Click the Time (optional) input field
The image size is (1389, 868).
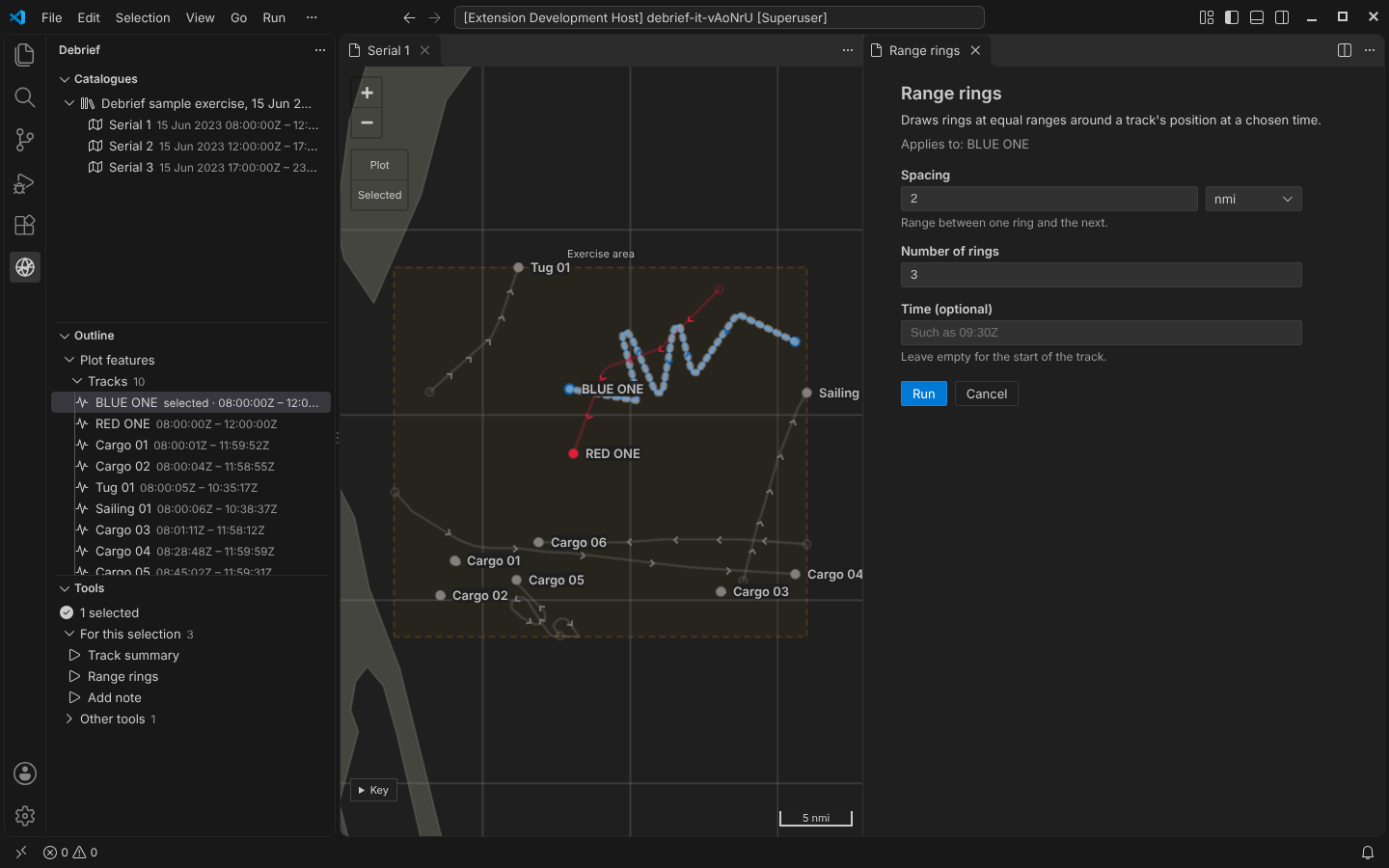(1101, 333)
